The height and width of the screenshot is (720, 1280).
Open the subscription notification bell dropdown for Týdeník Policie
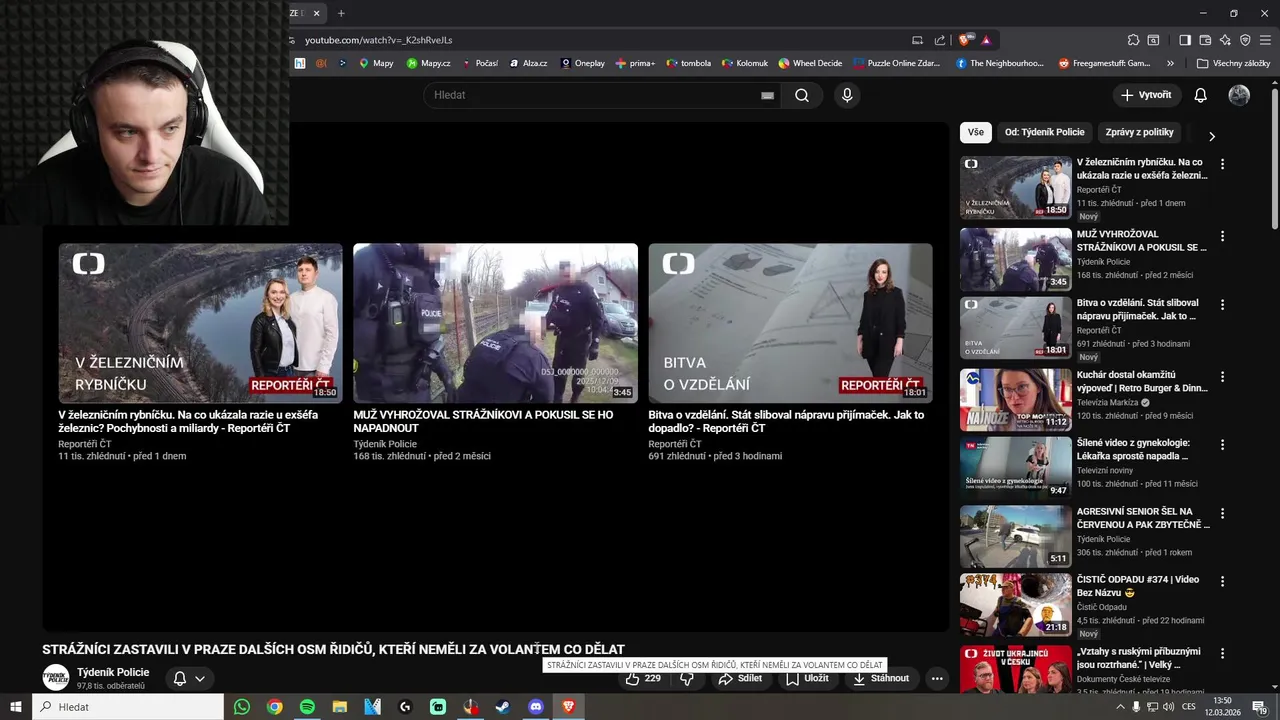[x=189, y=678]
